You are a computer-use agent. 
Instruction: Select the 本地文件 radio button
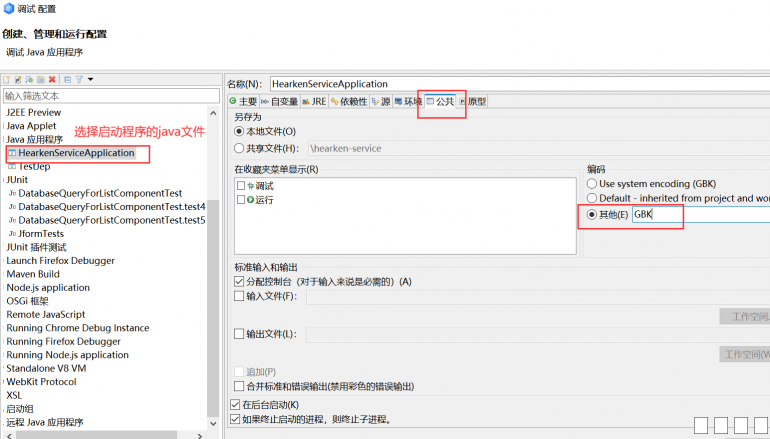tap(239, 131)
